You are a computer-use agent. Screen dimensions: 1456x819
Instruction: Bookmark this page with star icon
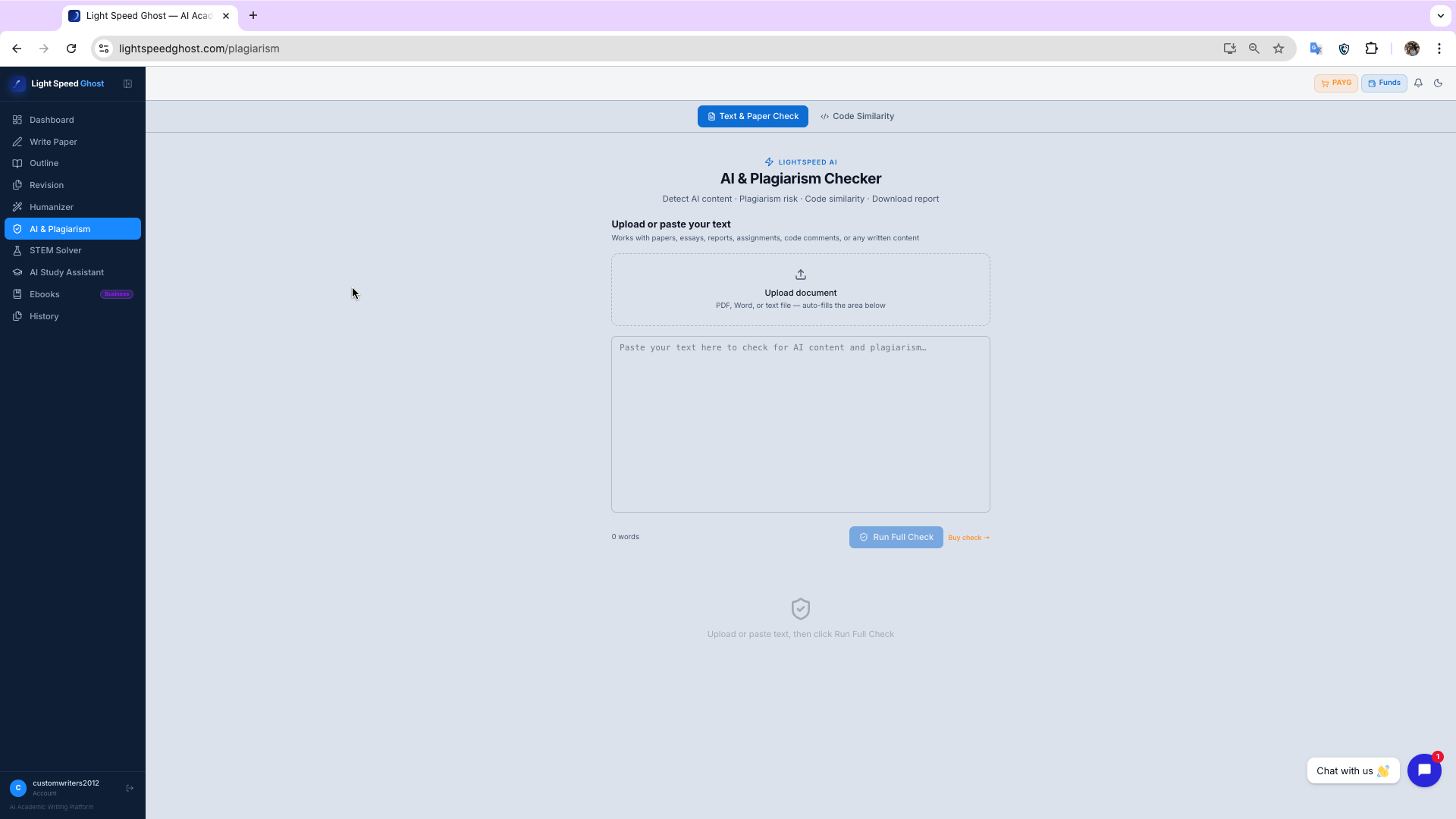pos(1279,49)
